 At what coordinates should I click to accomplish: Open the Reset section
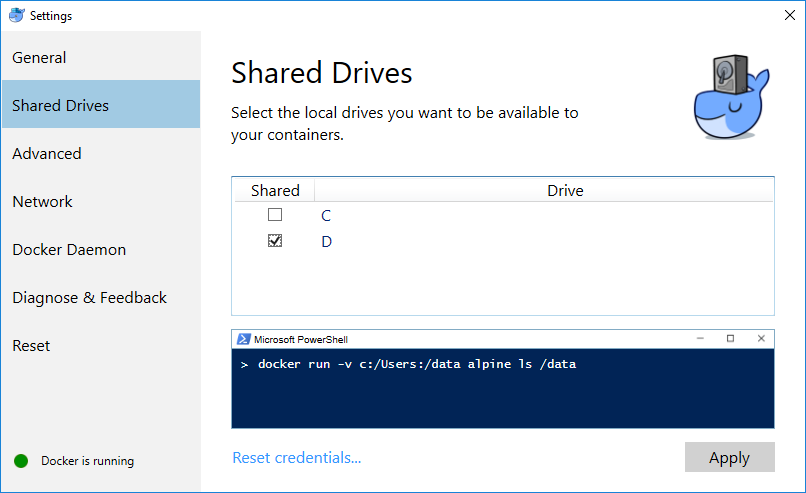pyautogui.click(x=101, y=345)
